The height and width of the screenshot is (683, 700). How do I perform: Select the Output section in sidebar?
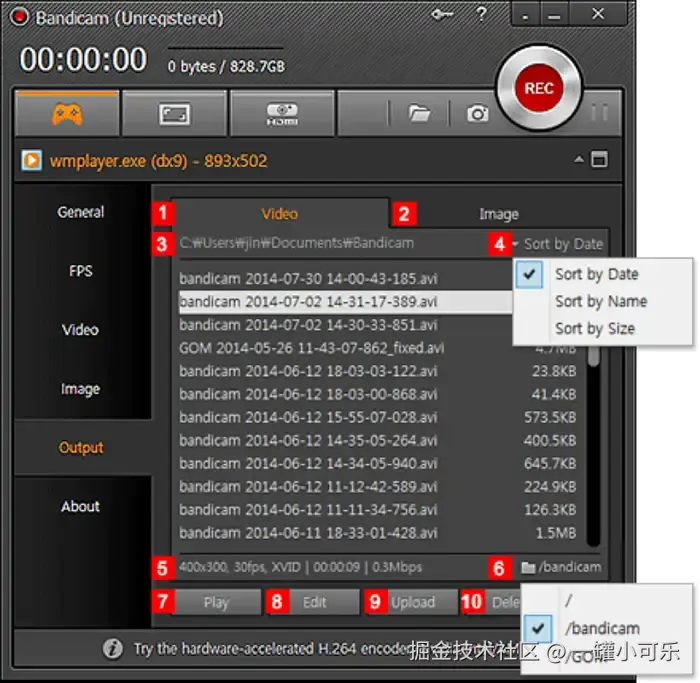(81, 447)
